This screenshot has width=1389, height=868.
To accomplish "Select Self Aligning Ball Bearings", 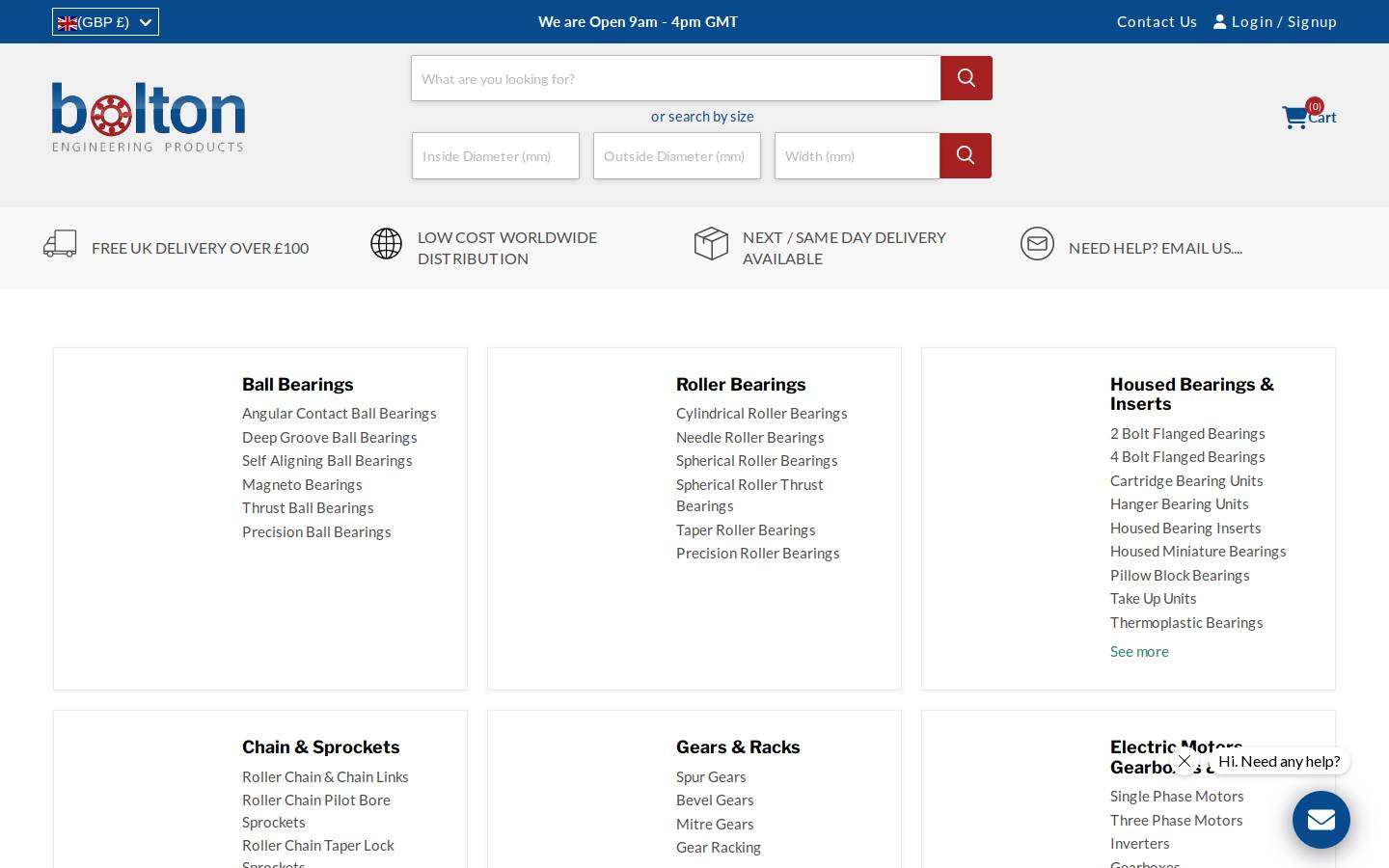I will (327, 460).
